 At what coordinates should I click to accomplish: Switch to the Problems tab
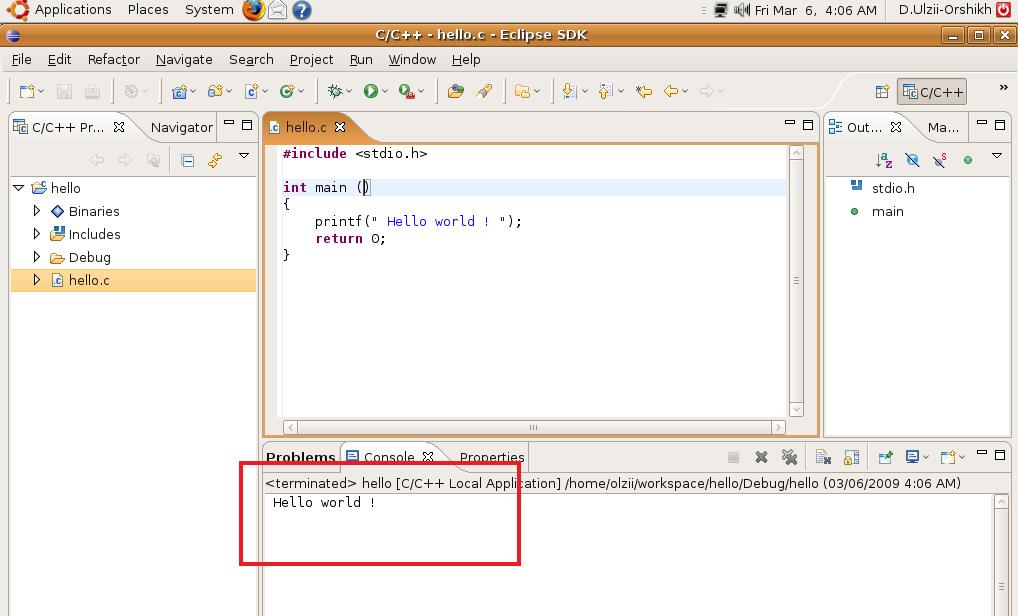click(301, 458)
